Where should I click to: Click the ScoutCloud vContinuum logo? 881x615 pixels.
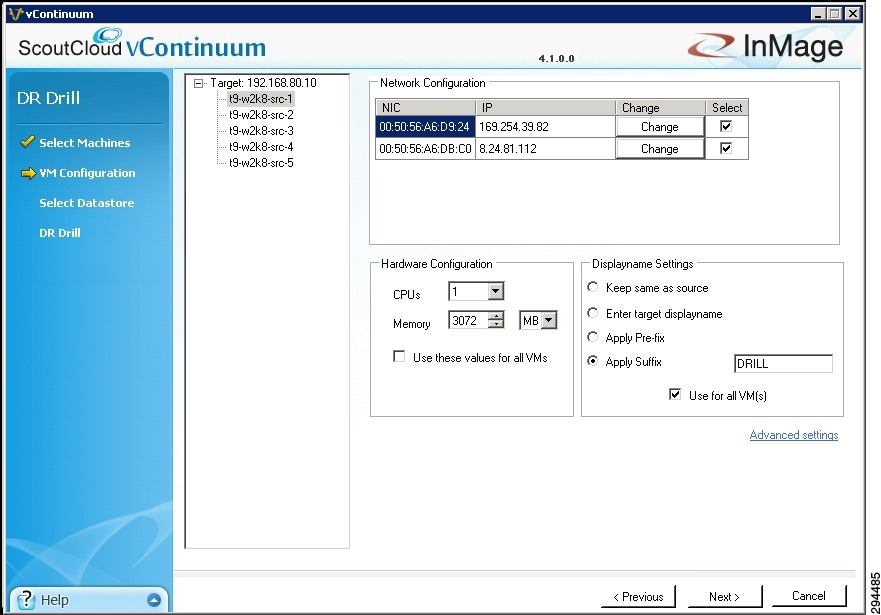(x=142, y=44)
